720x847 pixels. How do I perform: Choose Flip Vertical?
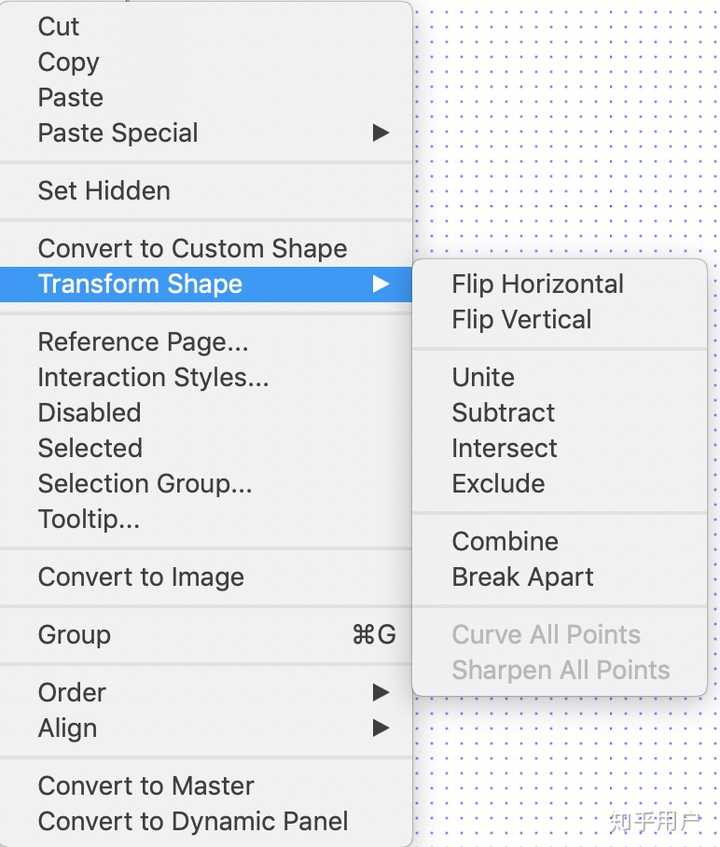521,320
